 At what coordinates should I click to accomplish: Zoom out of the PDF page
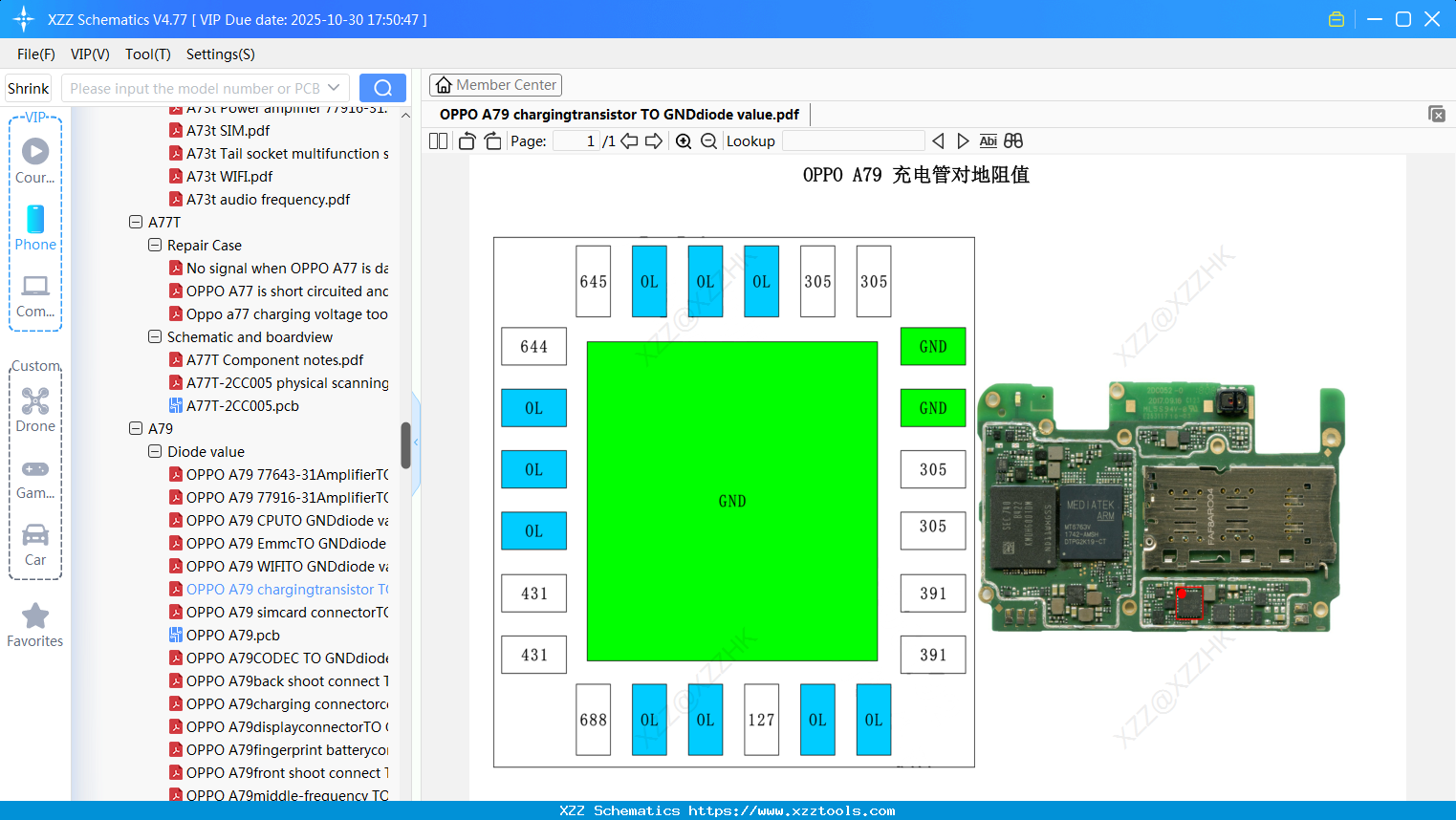pos(708,140)
